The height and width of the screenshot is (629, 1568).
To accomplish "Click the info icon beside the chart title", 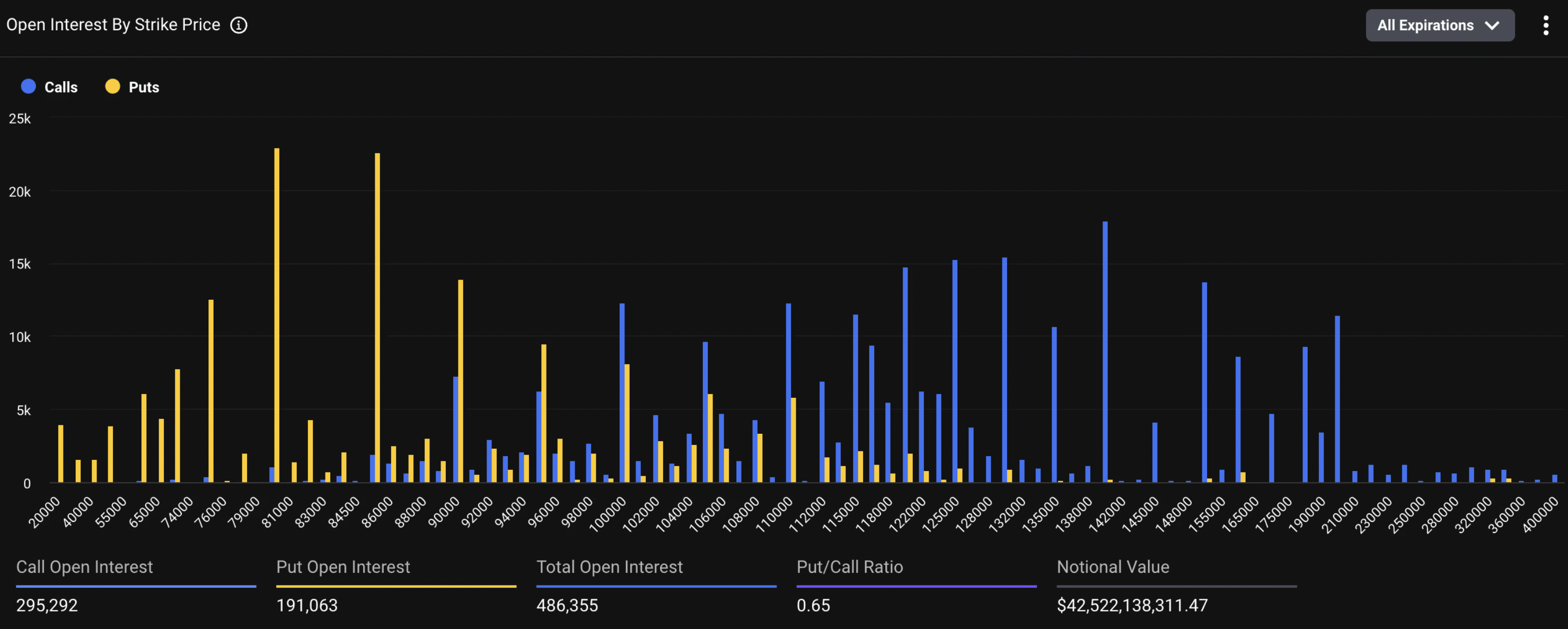I will coord(239,25).
